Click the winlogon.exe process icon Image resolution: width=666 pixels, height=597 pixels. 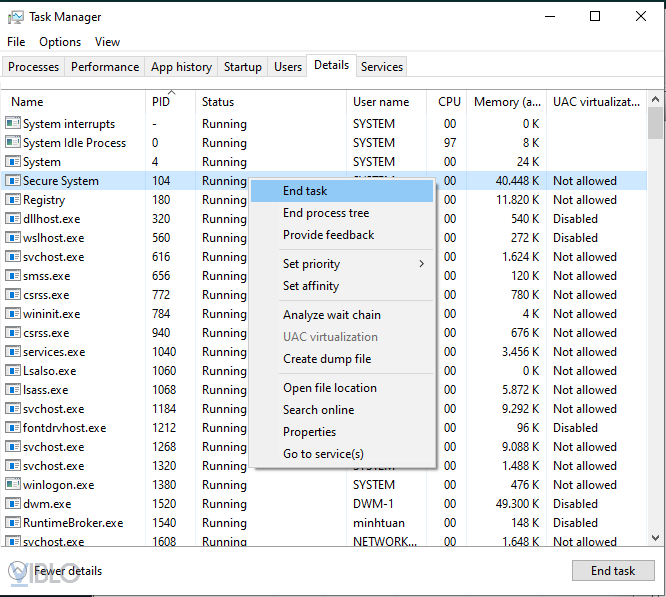click(x=13, y=485)
